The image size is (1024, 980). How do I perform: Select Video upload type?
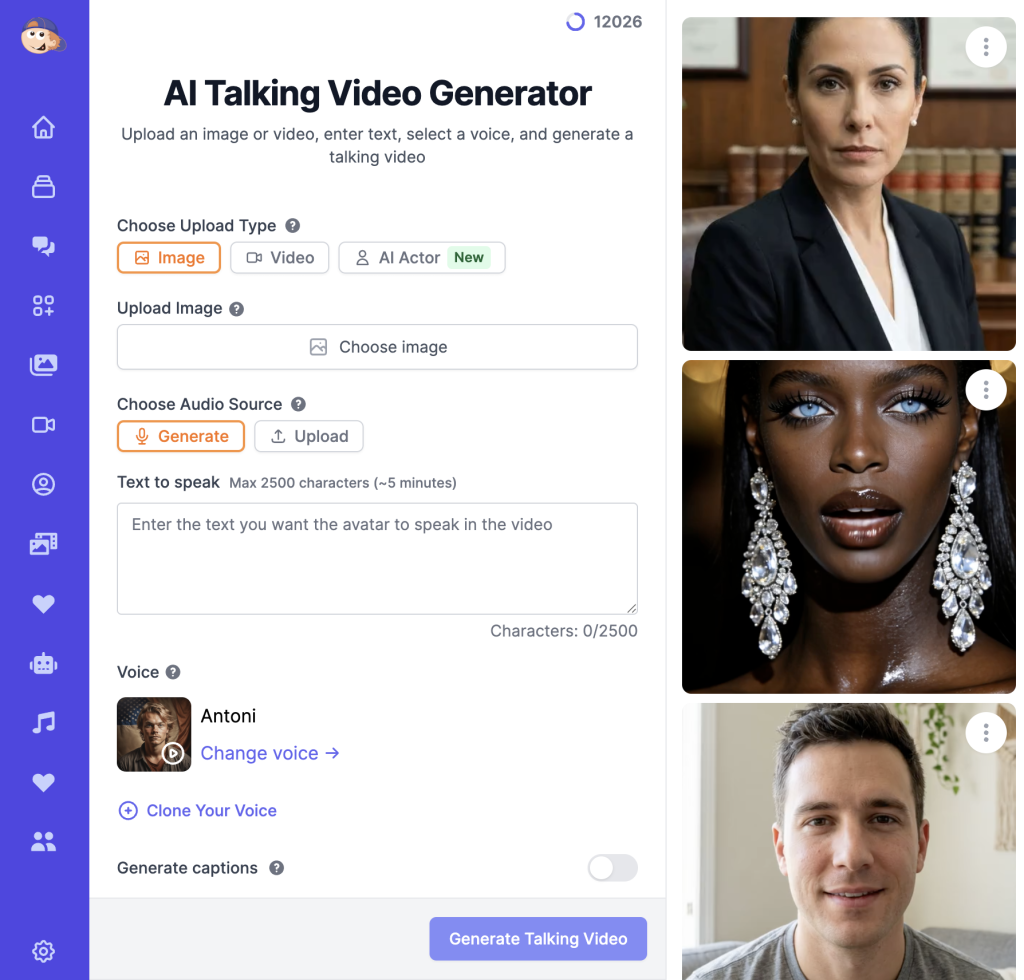click(280, 258)
